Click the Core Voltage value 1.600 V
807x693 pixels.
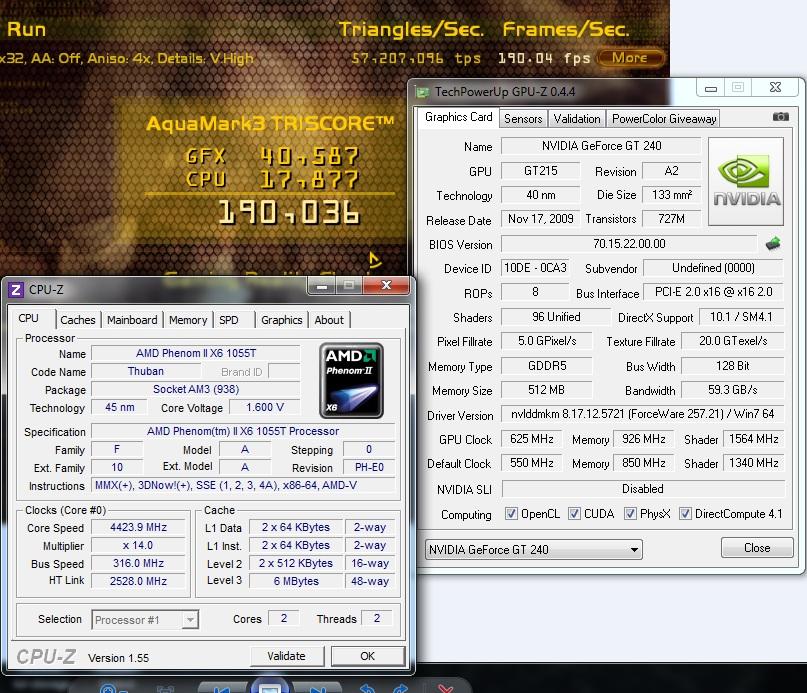[265, 407]
